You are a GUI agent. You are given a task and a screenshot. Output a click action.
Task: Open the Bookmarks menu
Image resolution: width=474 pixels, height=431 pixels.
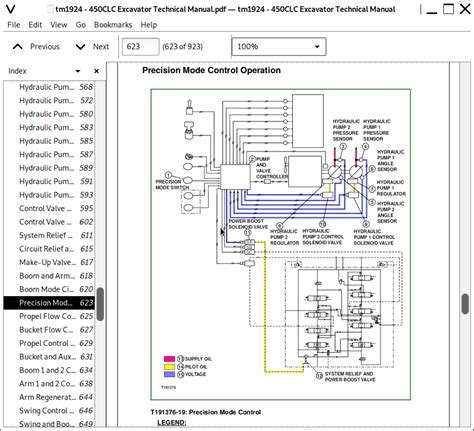(113, 25)
